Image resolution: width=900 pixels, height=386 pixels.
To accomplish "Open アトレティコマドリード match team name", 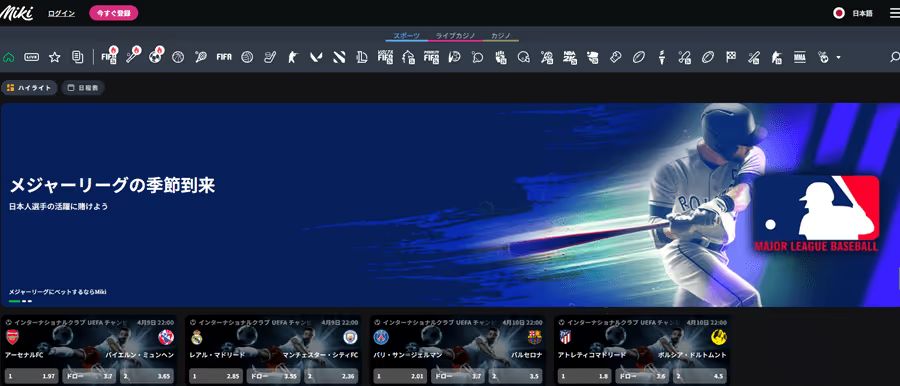I will [x=591, y=355].
